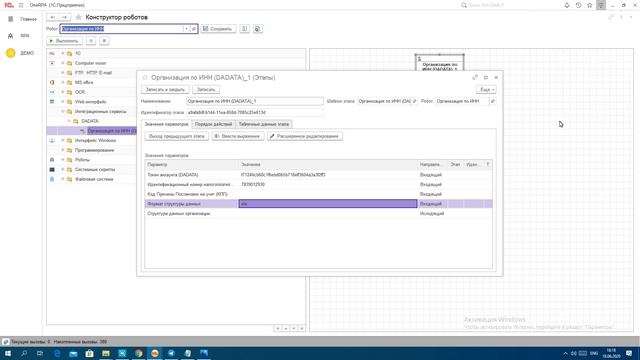Screen dimensions: 640x360
Task: Open the link icon of Шаблон этапа field
Action: [x=414, y=101]
